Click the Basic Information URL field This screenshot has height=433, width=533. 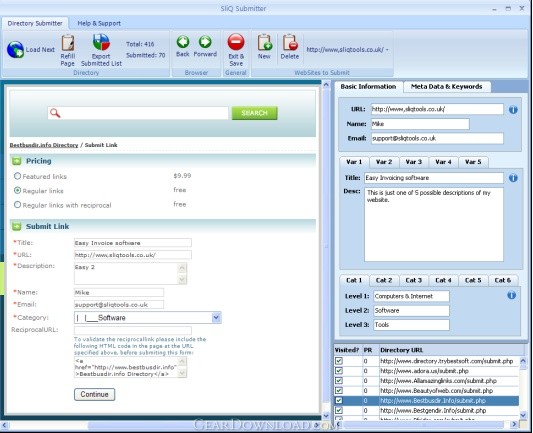(437, 109)
